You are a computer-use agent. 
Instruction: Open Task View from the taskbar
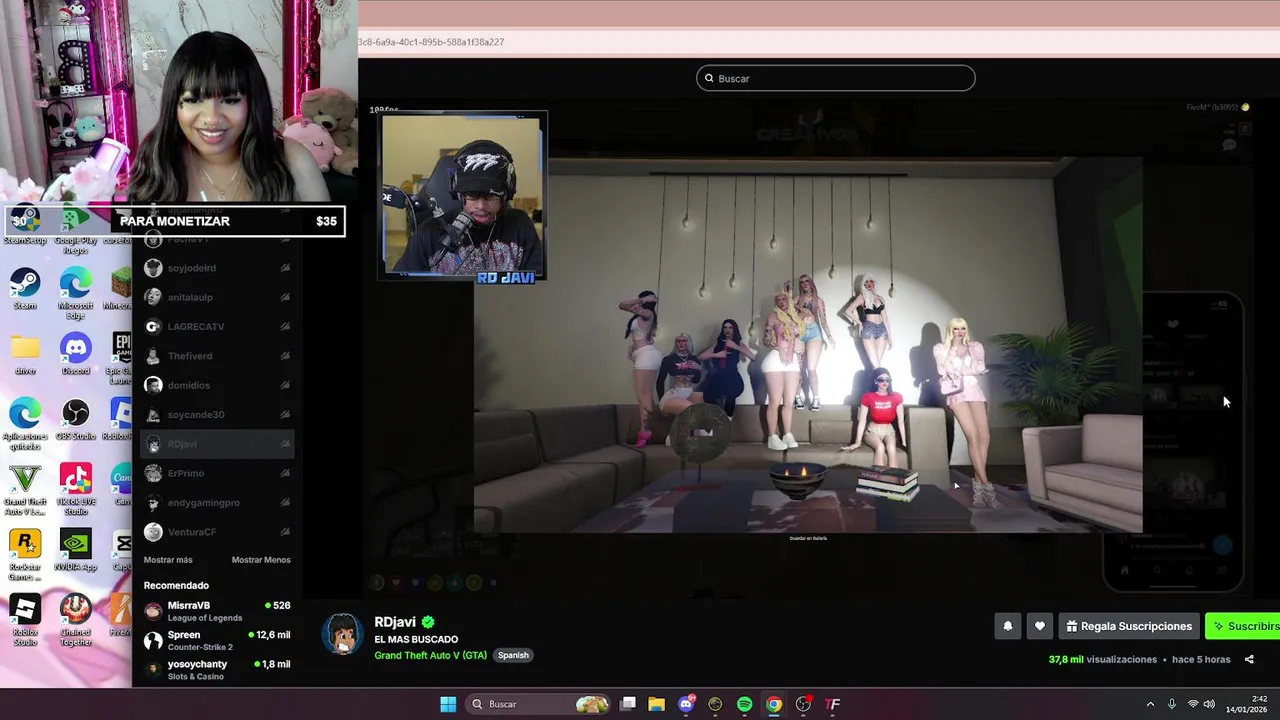[x=628, y=704]
